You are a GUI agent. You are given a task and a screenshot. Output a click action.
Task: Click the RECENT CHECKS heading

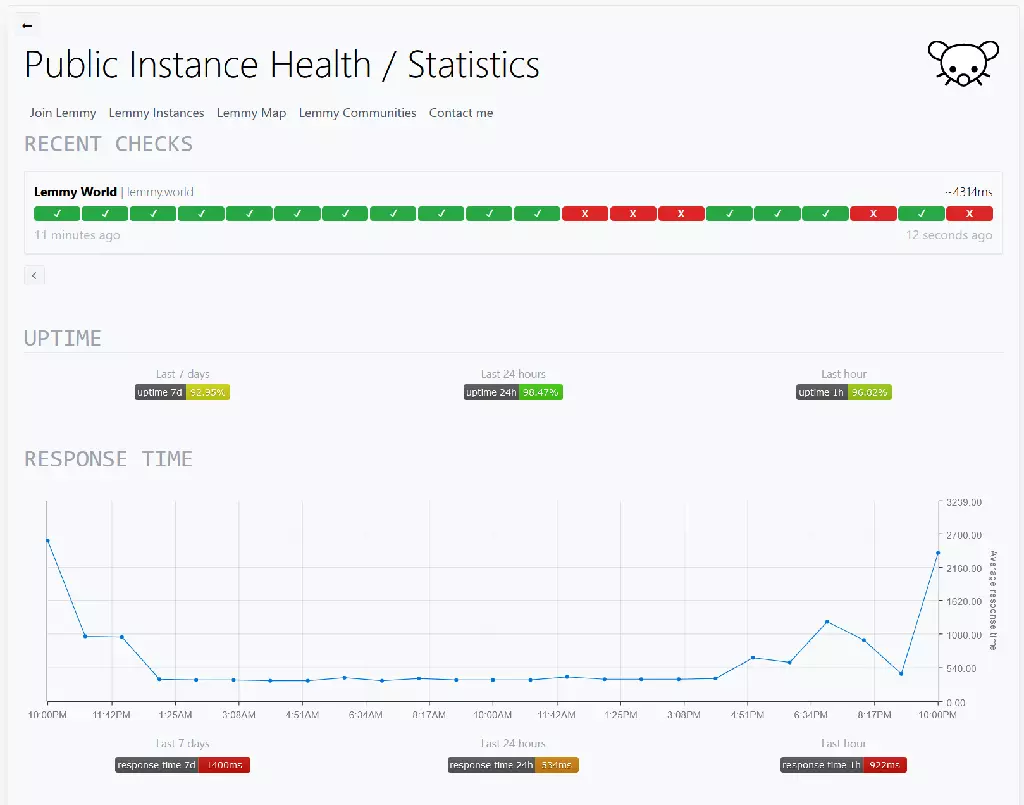click(x=108, y=144)
